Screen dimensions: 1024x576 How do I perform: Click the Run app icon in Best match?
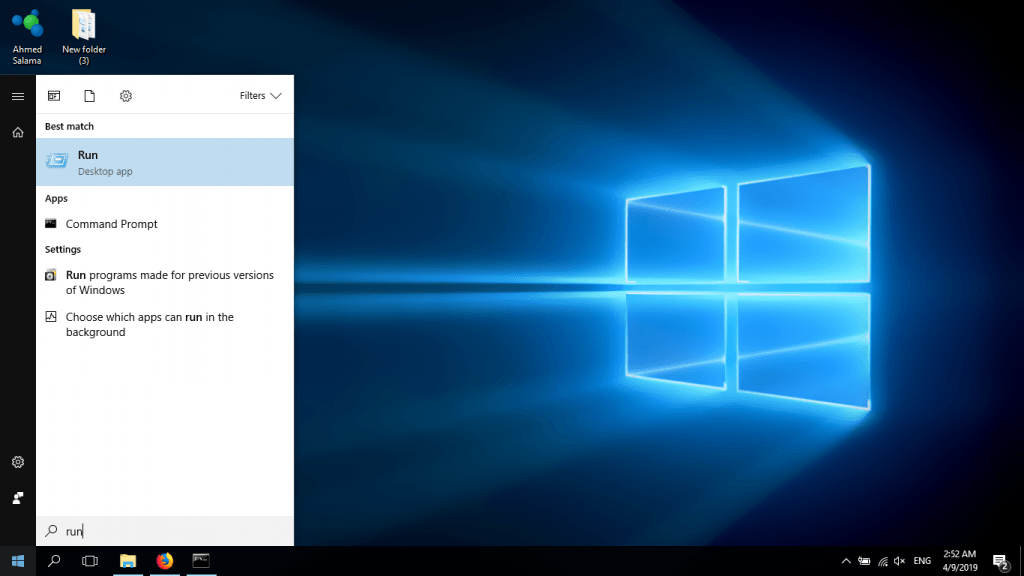pyautogui.click(x=57, y=161)
